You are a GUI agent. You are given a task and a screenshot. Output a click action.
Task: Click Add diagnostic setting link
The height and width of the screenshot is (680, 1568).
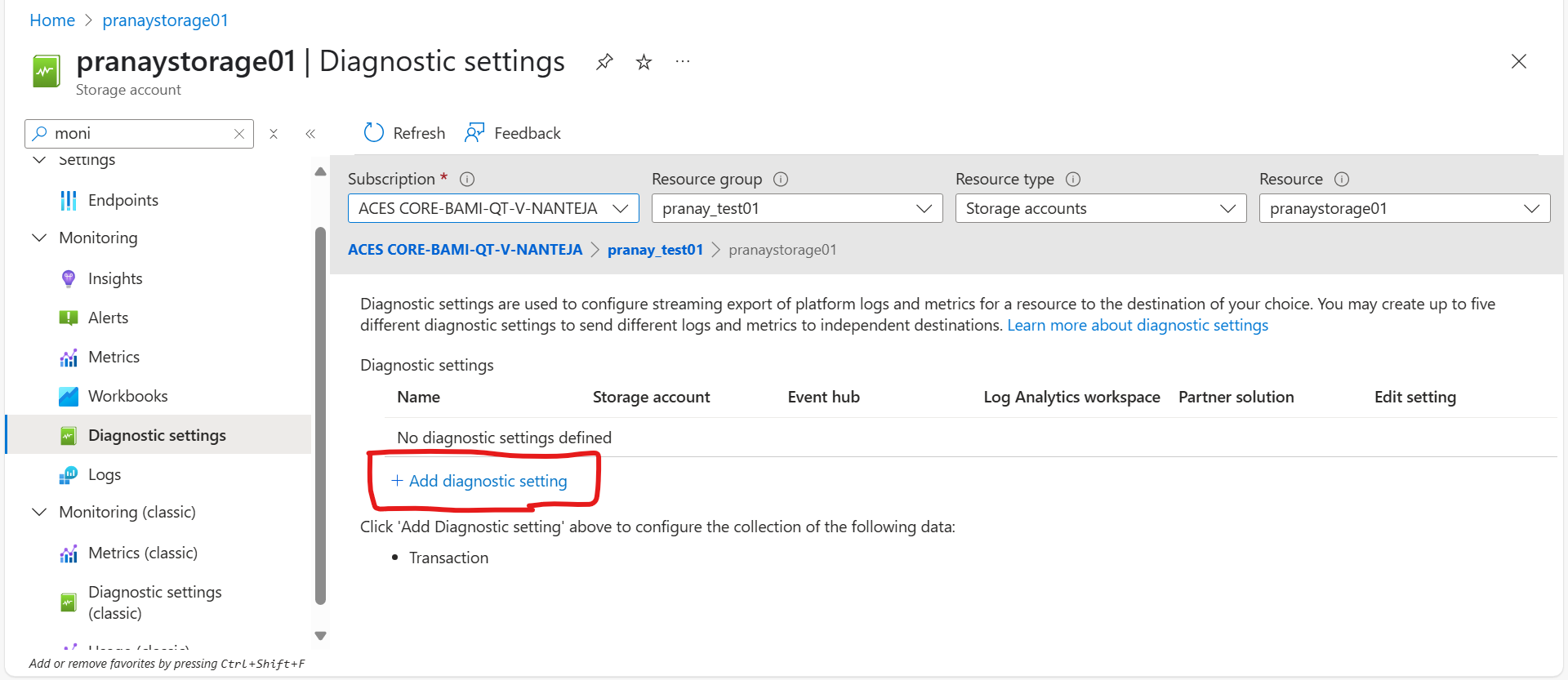[479, 481]
